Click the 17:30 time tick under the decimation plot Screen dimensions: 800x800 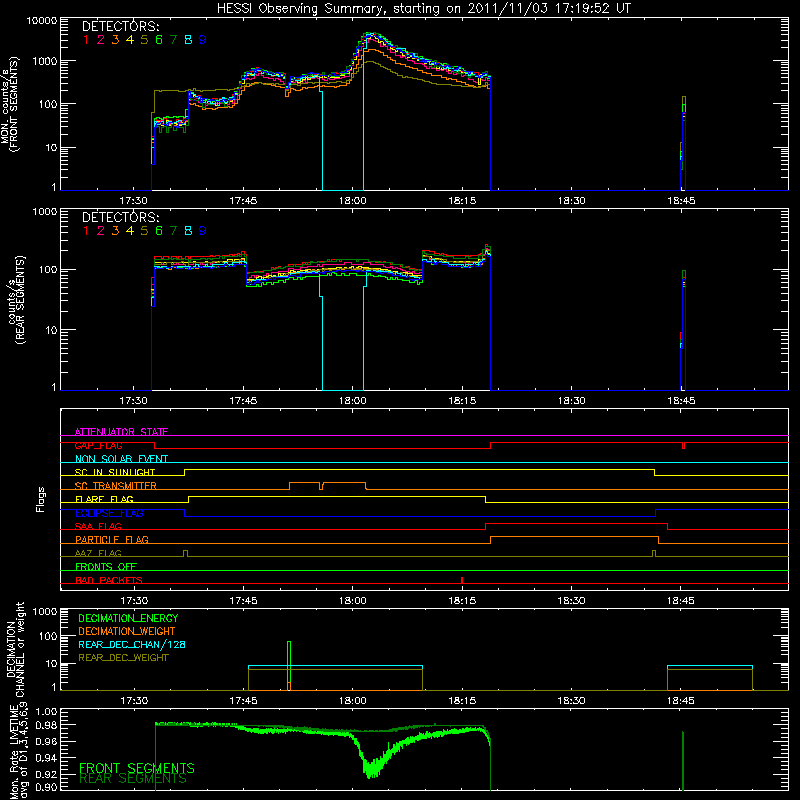[x=134, y=701]
